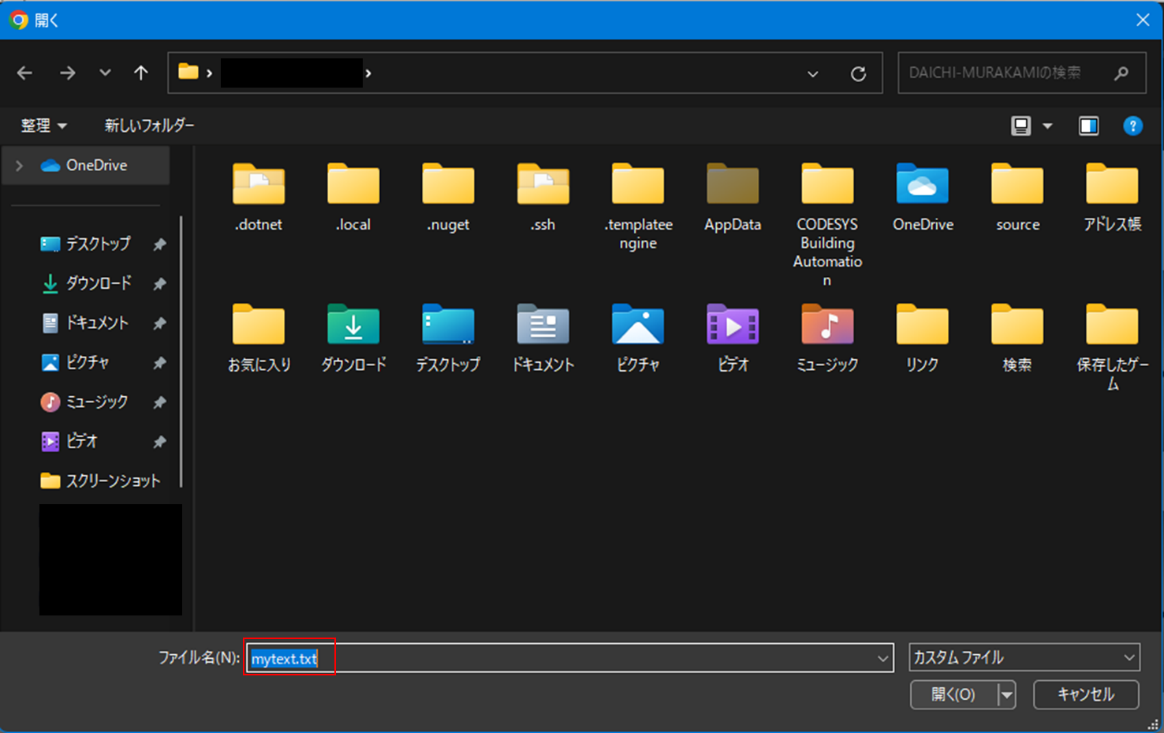Expand the file name history dropdown
Screen dimensions: 1164x733
coord(883,658)
